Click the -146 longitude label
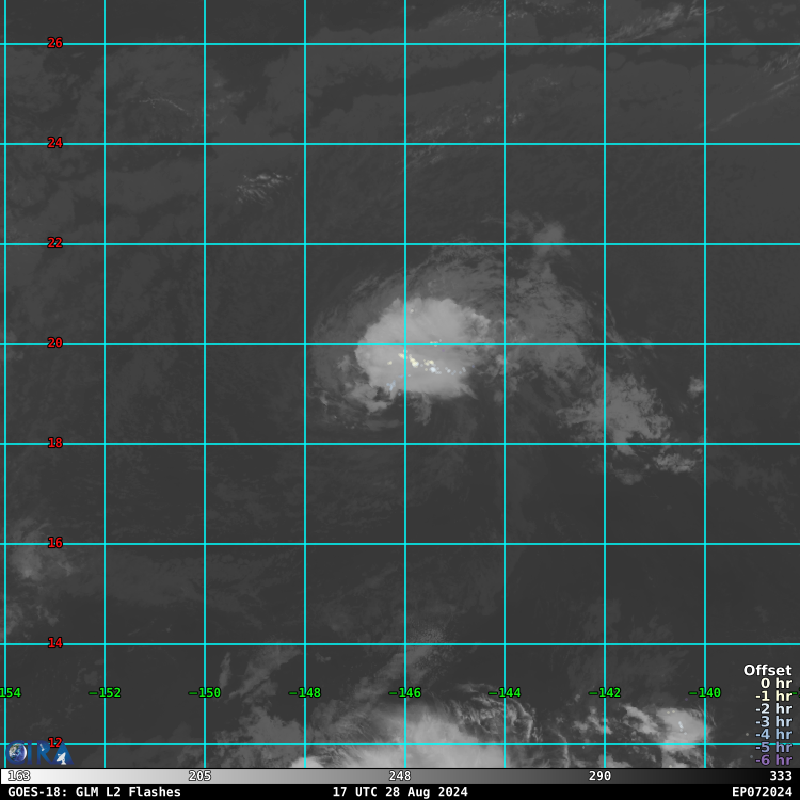 click(x=404, y=693)
